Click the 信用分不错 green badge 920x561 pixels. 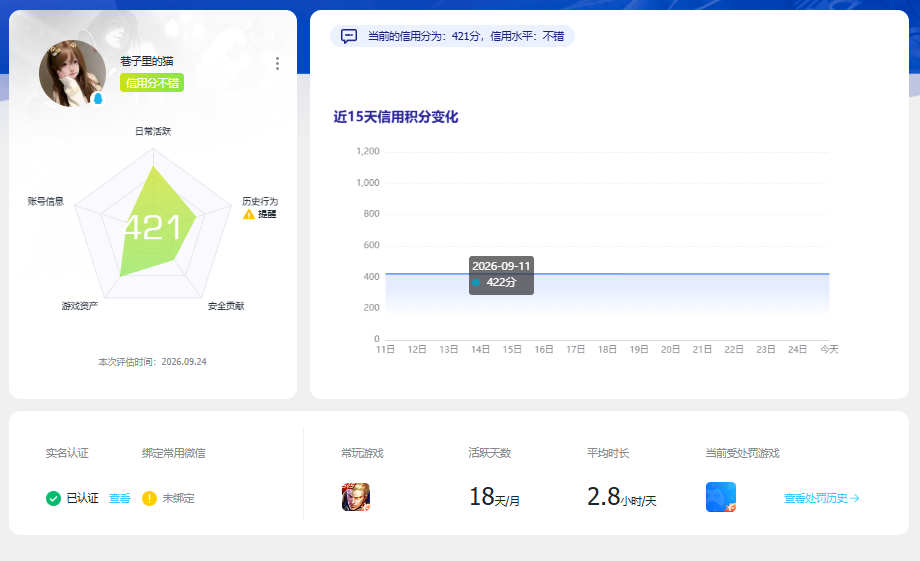(x=152, y=83)
